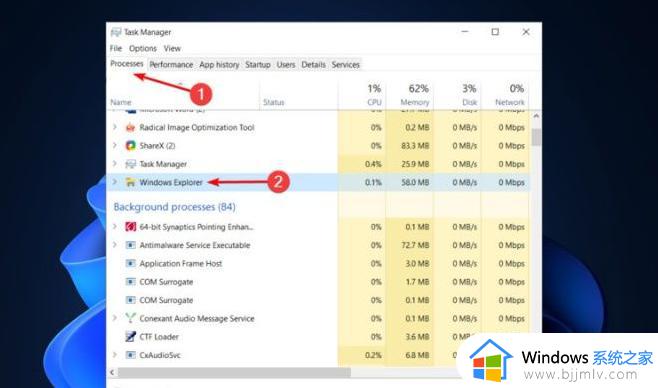Switch to the Services tab
This screenshot has height=388, width=658.
pyautogui.click(x=346, y=65)
